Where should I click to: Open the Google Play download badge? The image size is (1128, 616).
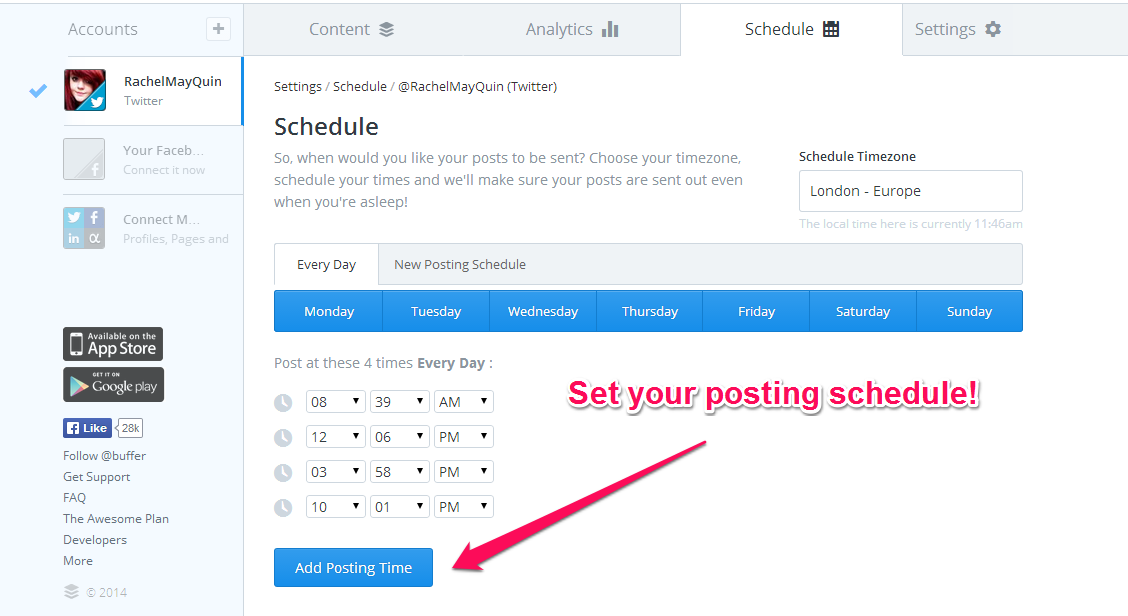114,385
